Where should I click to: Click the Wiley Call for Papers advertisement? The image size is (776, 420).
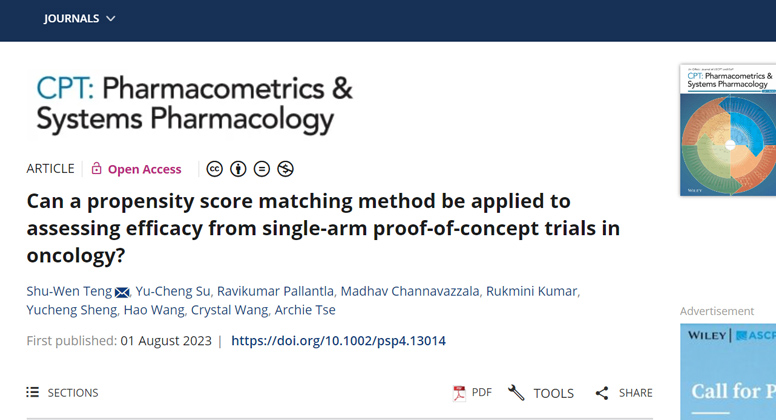click(x=727, y=372)
